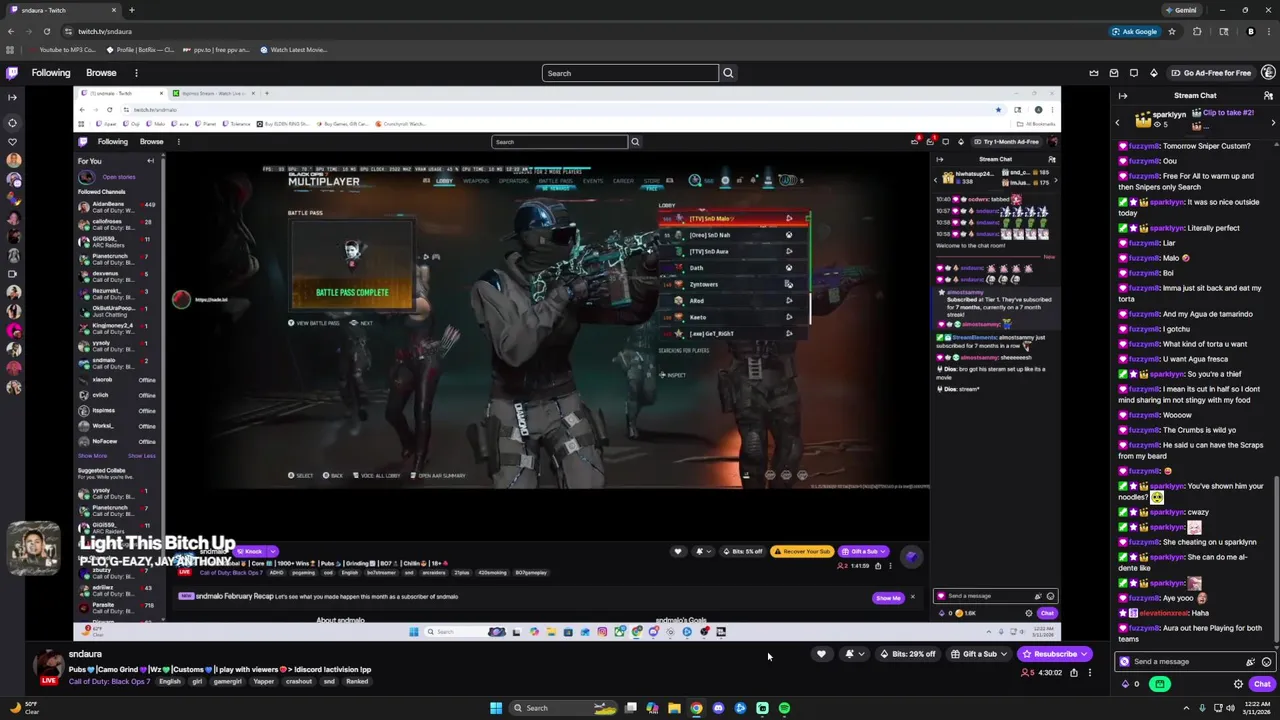Open the Chrome side panel search icon
Image resolution: width=1280 pixels, height=720 pixels.
click(1223, 32)
